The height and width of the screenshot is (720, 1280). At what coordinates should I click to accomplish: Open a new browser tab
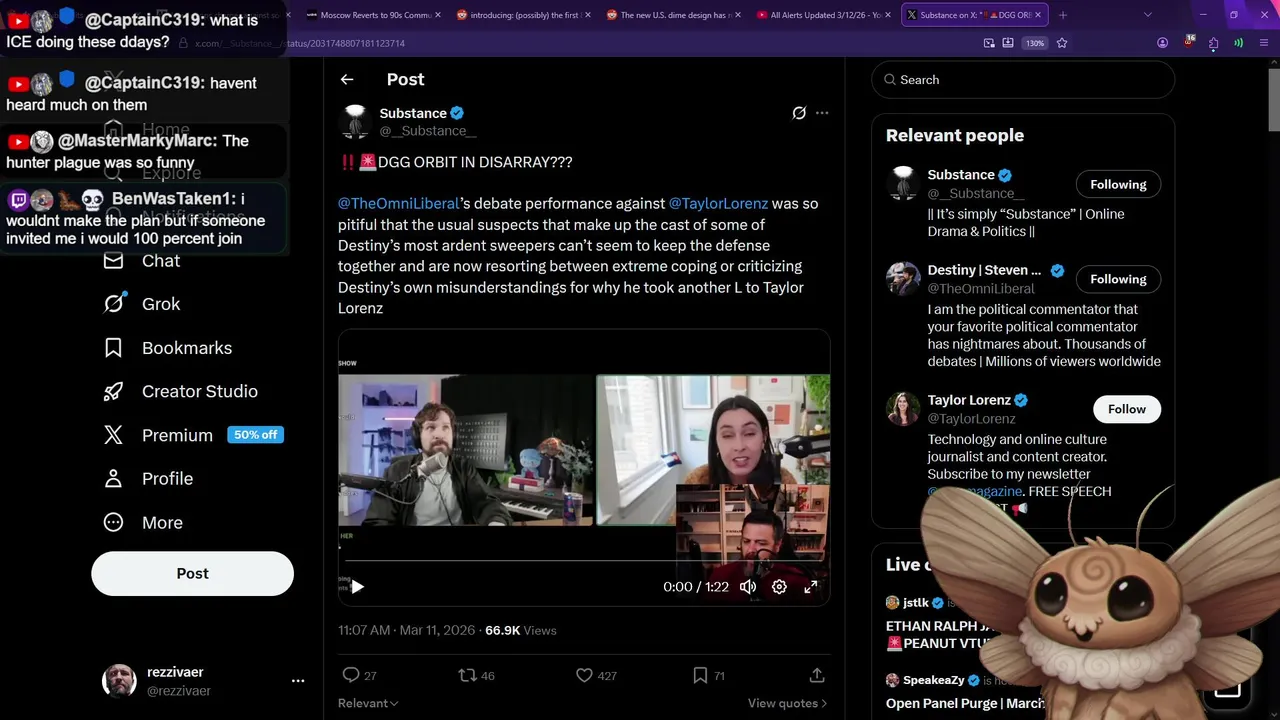click(1063, 15)
